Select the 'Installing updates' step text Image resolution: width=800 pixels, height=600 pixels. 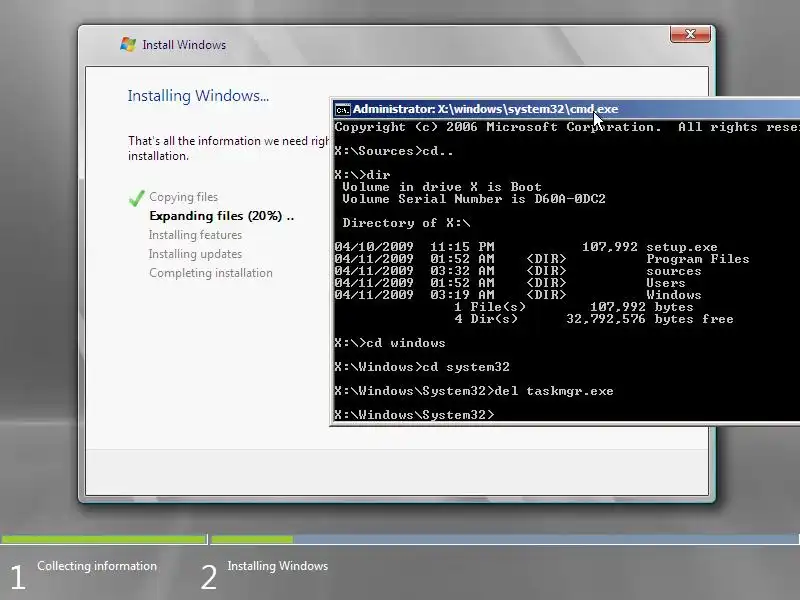pyautogui.click(x=195, y=254)
